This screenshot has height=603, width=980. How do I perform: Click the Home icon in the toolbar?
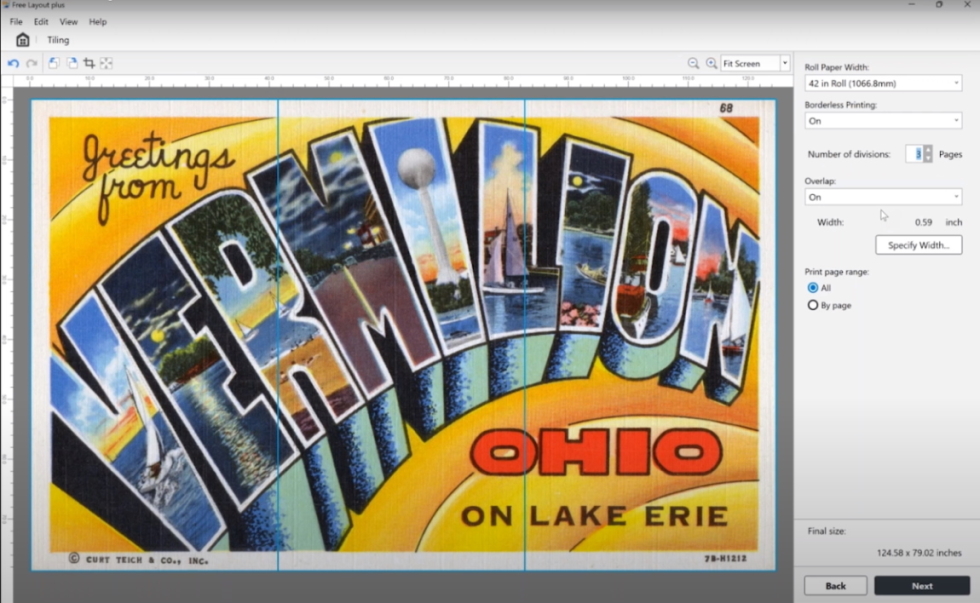[22, 39]
